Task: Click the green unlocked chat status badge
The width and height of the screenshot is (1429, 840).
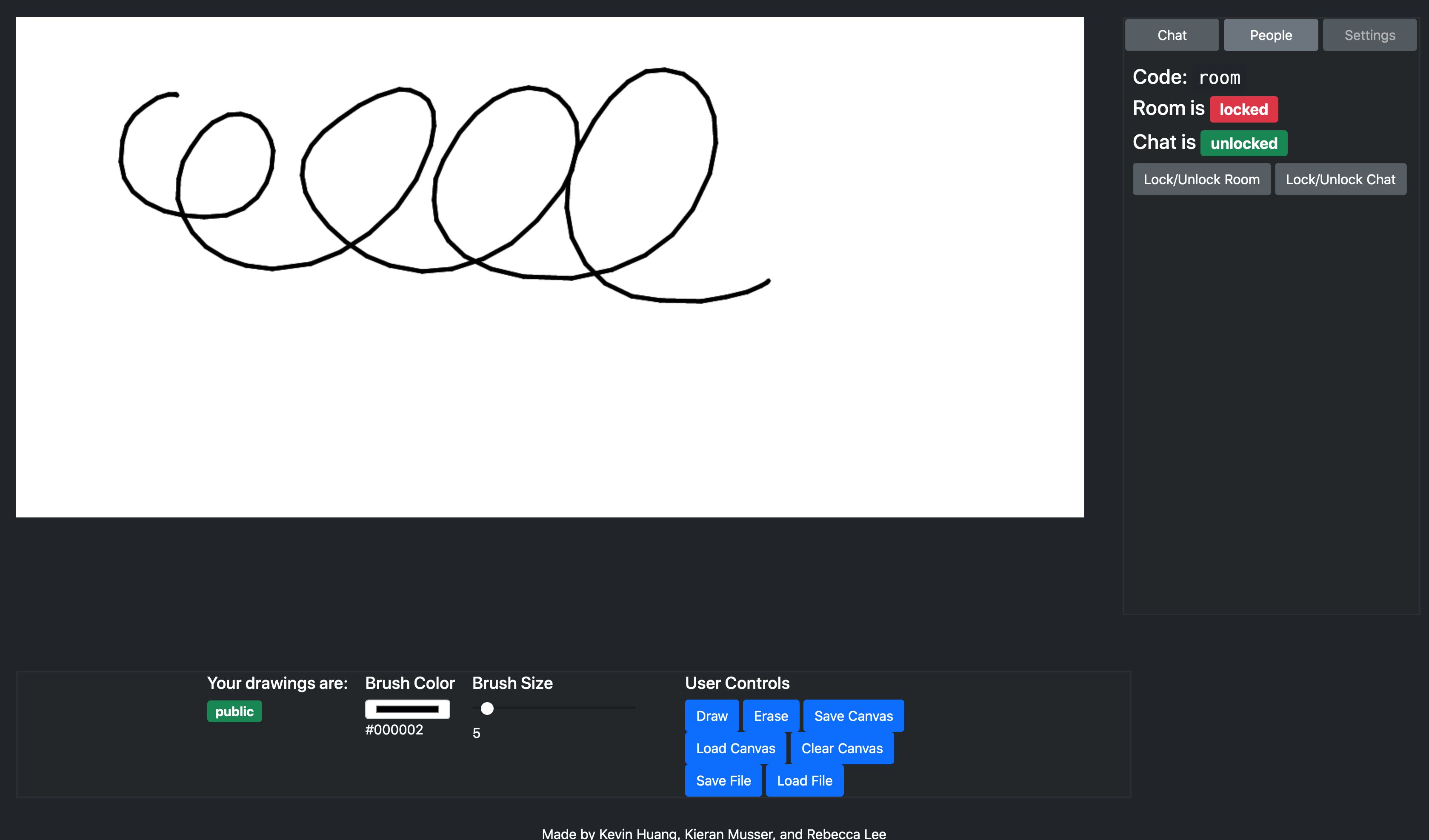Action: (1243, 143)
